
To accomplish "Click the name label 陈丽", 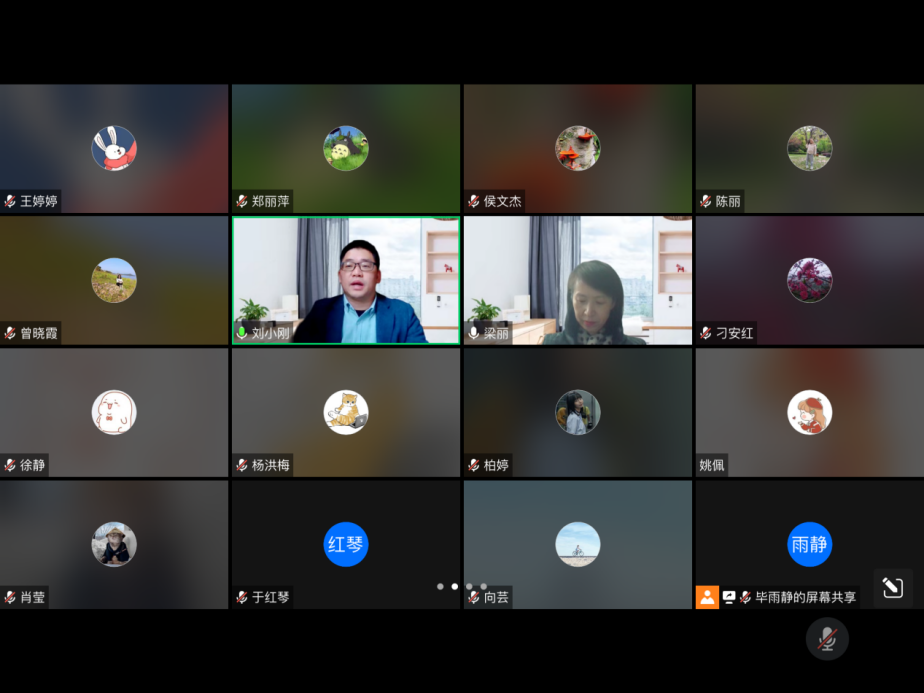I will [x=728, y=201].
